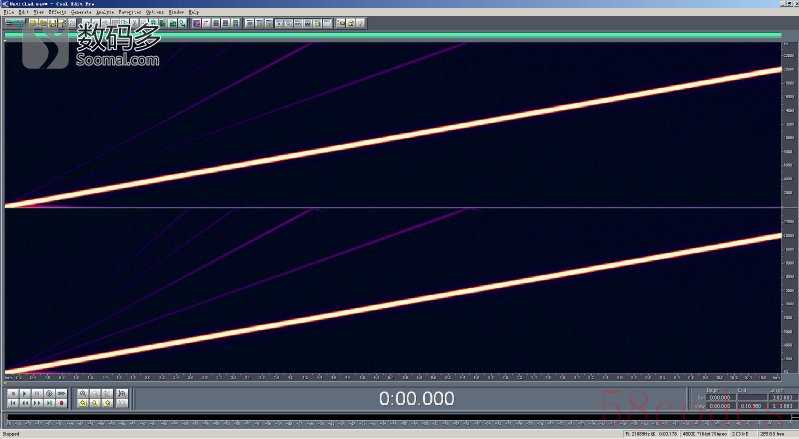Click the Zoom Out Vertically icon
799x439 pixels.
coord(122,403)
